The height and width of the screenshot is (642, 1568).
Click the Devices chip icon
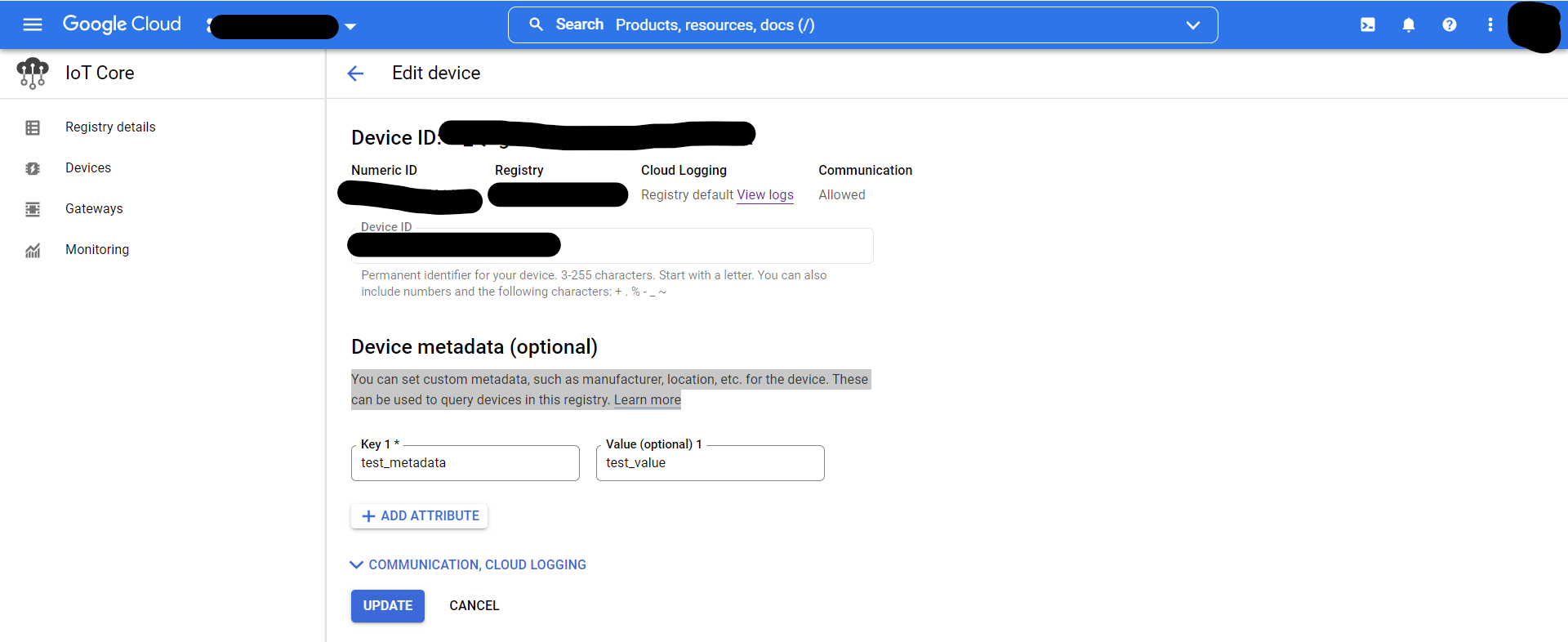point(33,168)
